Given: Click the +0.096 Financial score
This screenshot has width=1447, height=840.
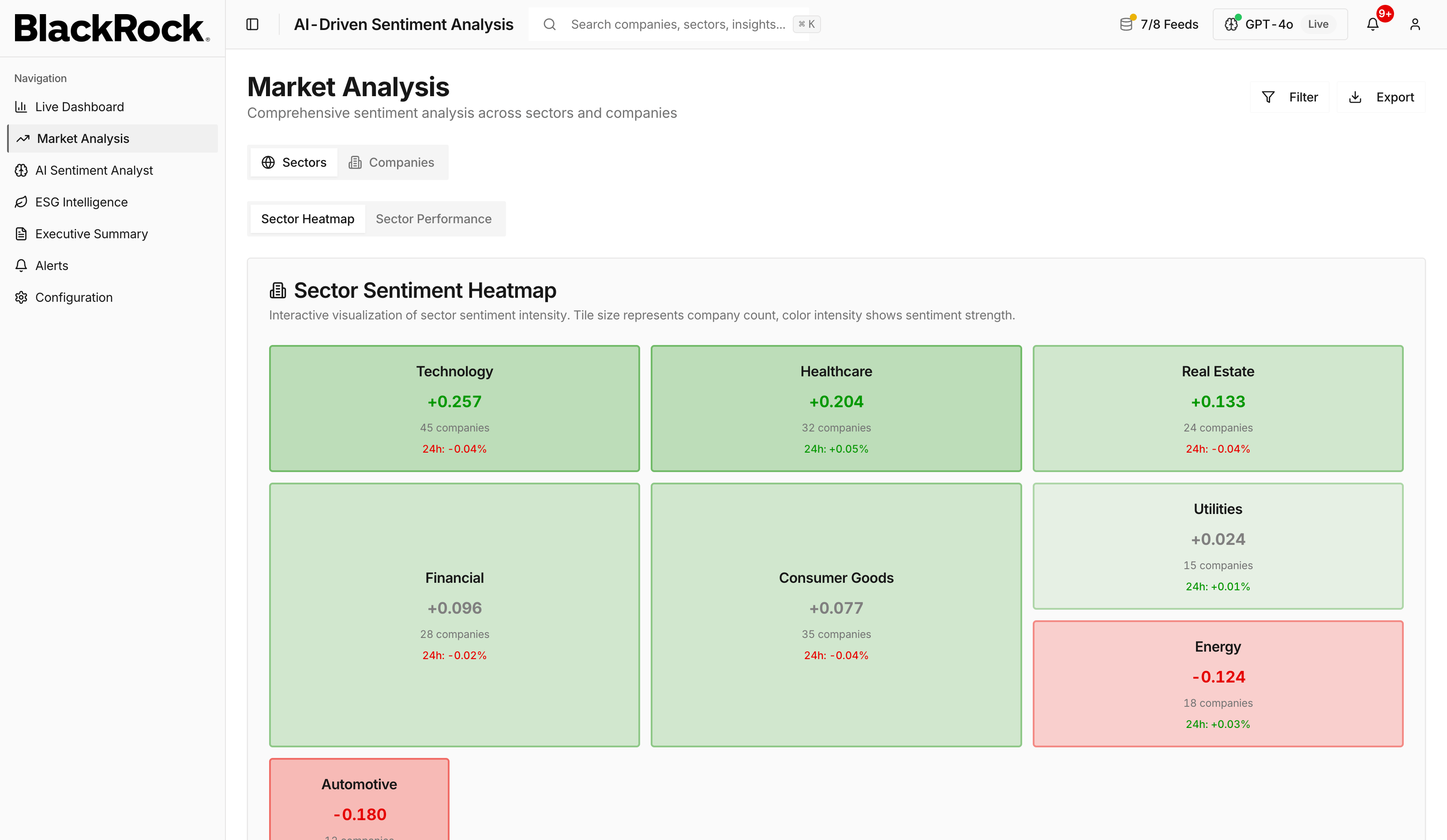Looking at the screenshot, I should [x=454, y=608].
